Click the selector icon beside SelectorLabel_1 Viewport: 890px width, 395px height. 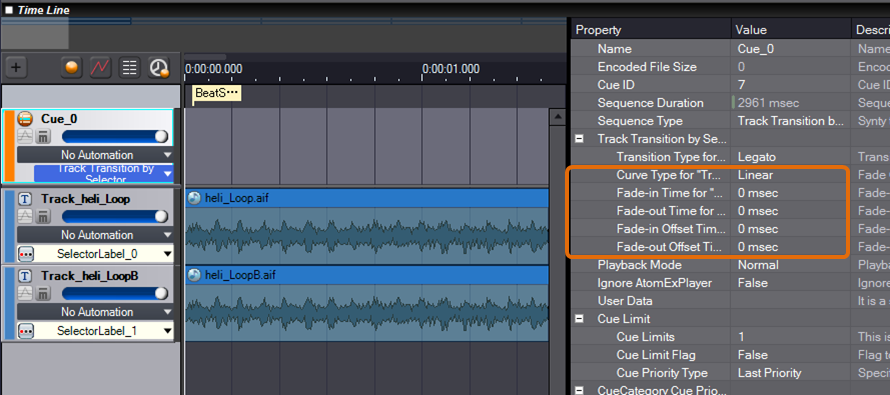pos(26,330)
